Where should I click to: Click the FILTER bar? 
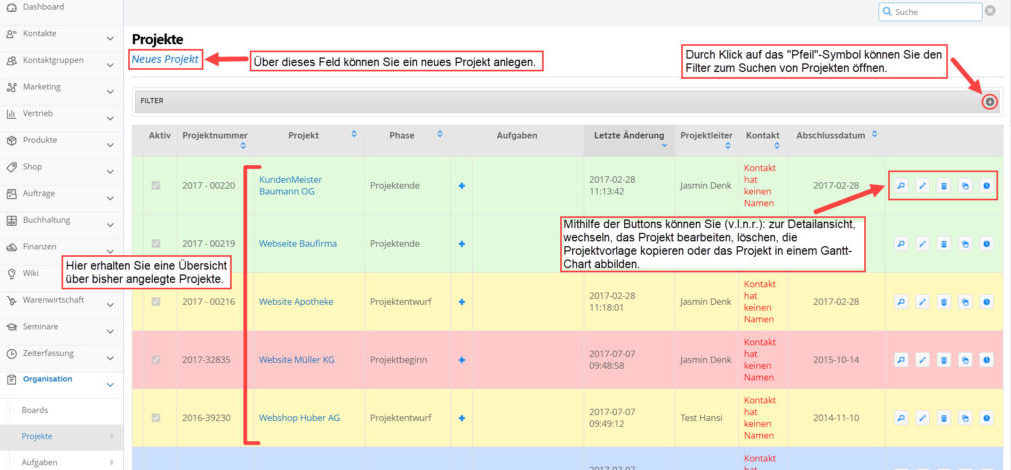click(566, 101)
